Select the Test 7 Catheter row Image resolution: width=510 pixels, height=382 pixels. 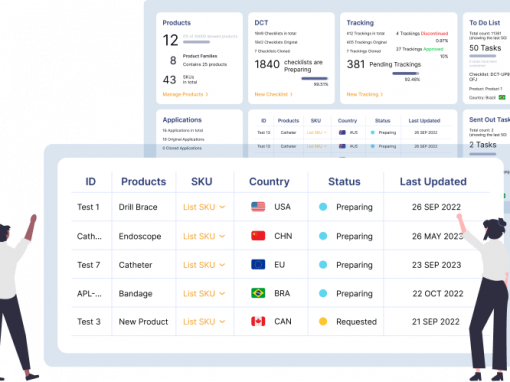280,265
